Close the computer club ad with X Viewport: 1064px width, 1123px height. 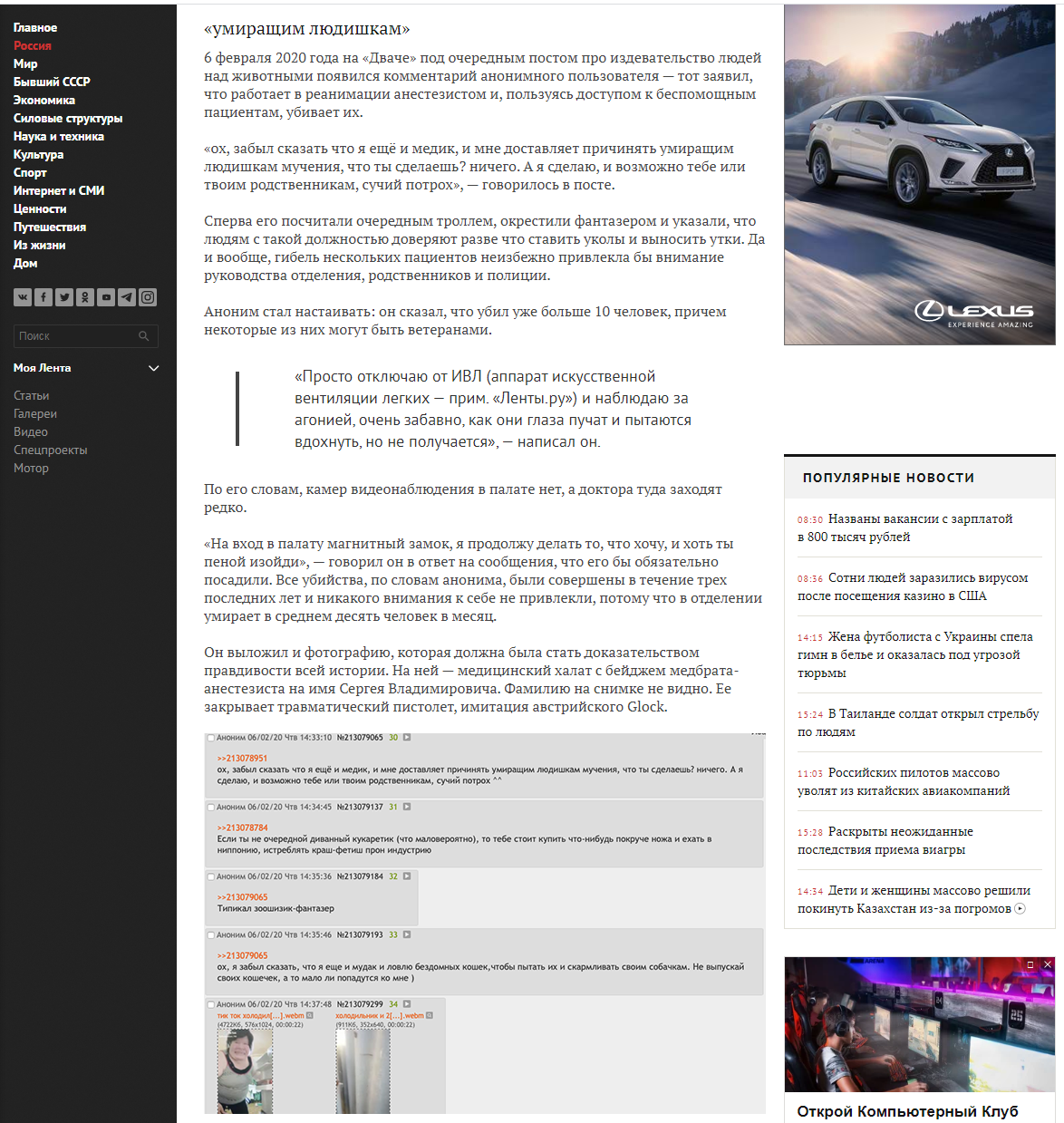pos(1048,964)
